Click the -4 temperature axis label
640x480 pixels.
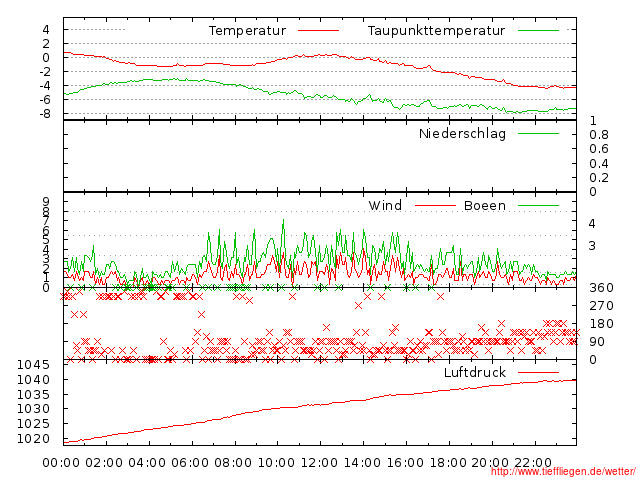click(45, 86)
